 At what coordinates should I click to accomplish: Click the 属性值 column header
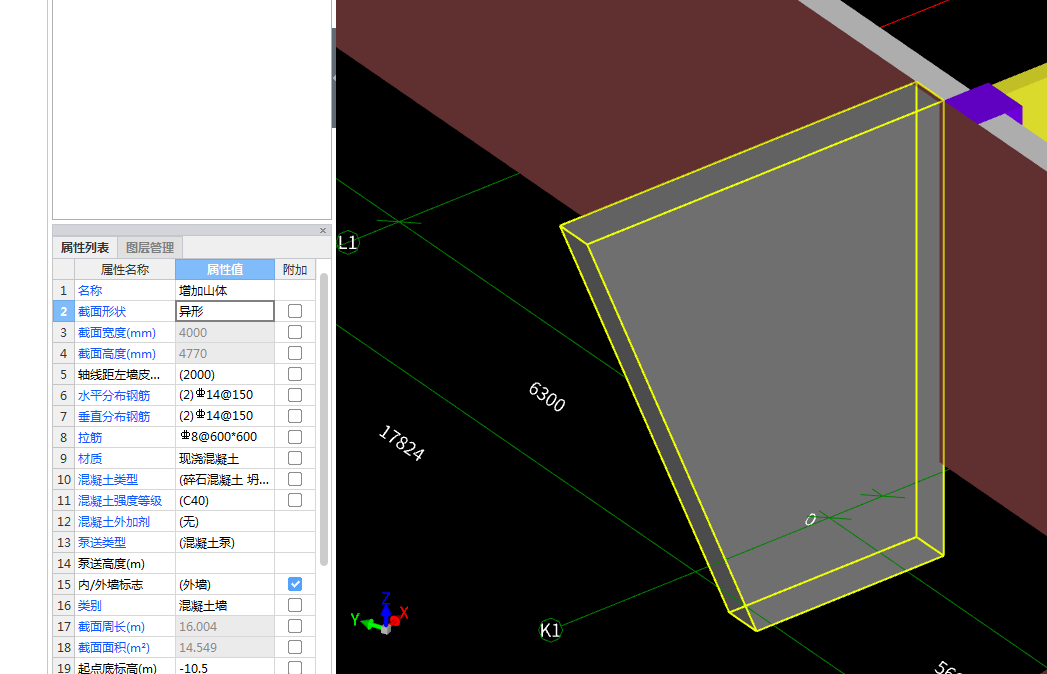click(x=225, y=269)
